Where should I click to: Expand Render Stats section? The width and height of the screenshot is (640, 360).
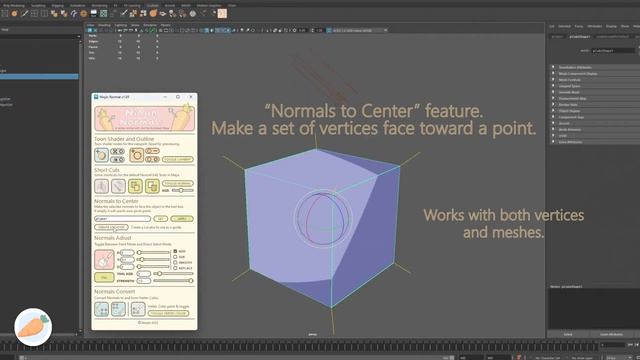point(595,104)
